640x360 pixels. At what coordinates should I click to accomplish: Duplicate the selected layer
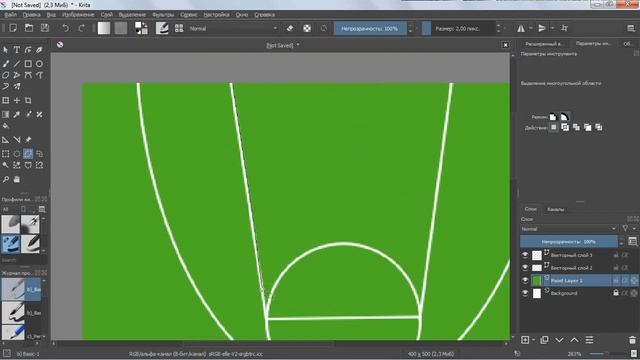point(544,340)
